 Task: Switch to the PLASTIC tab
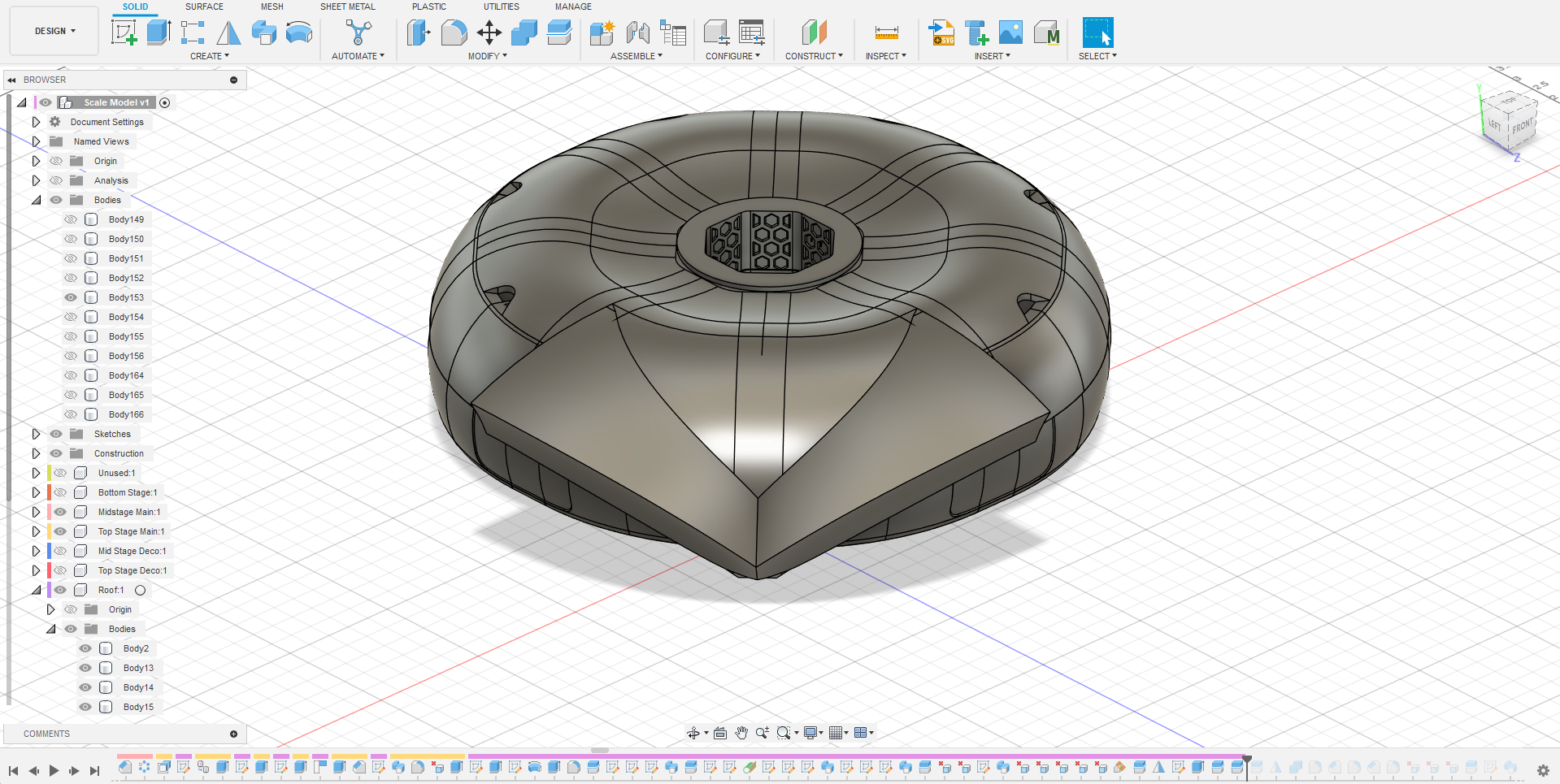pos(429,6)
